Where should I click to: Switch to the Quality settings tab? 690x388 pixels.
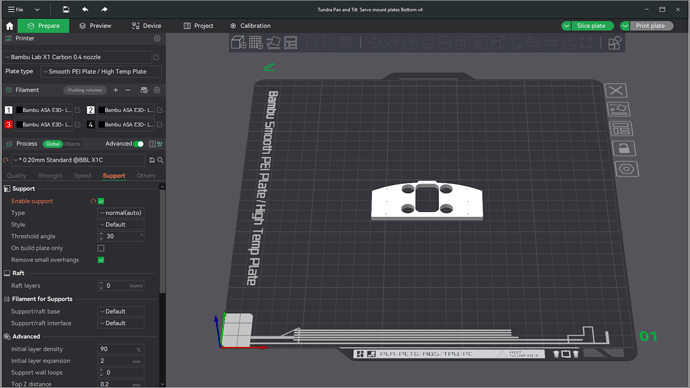pyautogui.click(x=17, y=176)
